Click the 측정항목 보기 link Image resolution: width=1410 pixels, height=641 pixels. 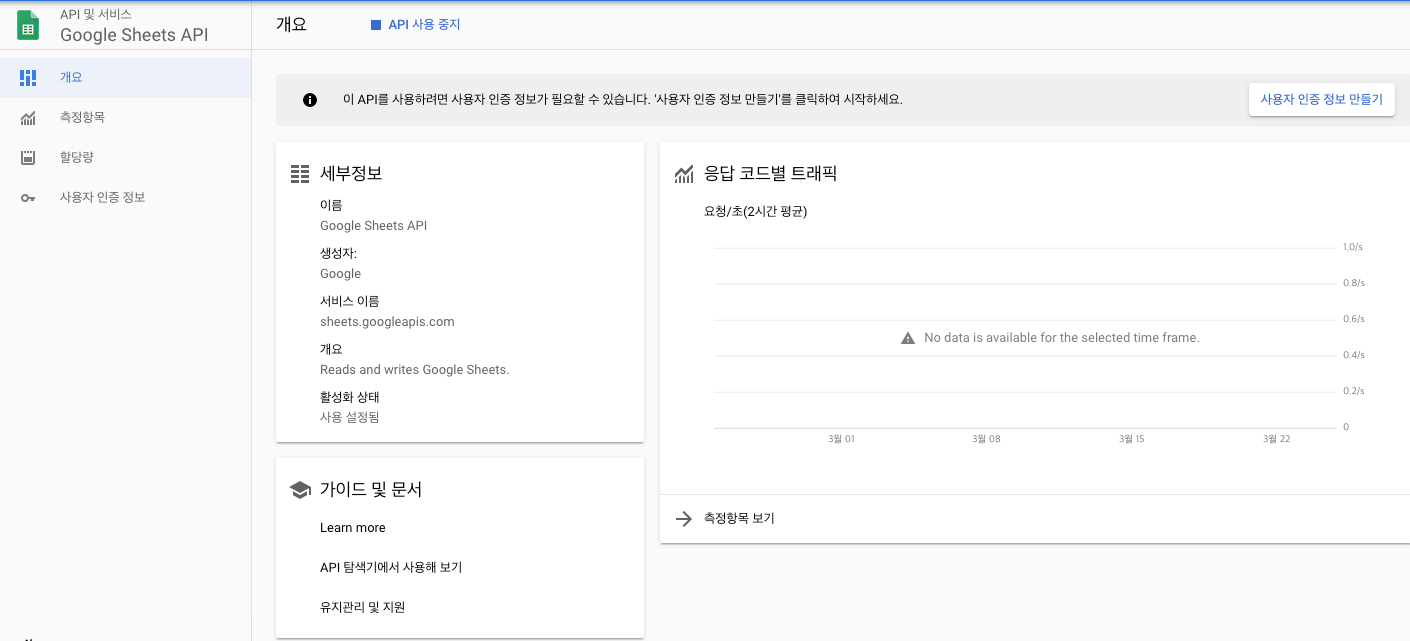pyautogui.click(x=739, y=519)
